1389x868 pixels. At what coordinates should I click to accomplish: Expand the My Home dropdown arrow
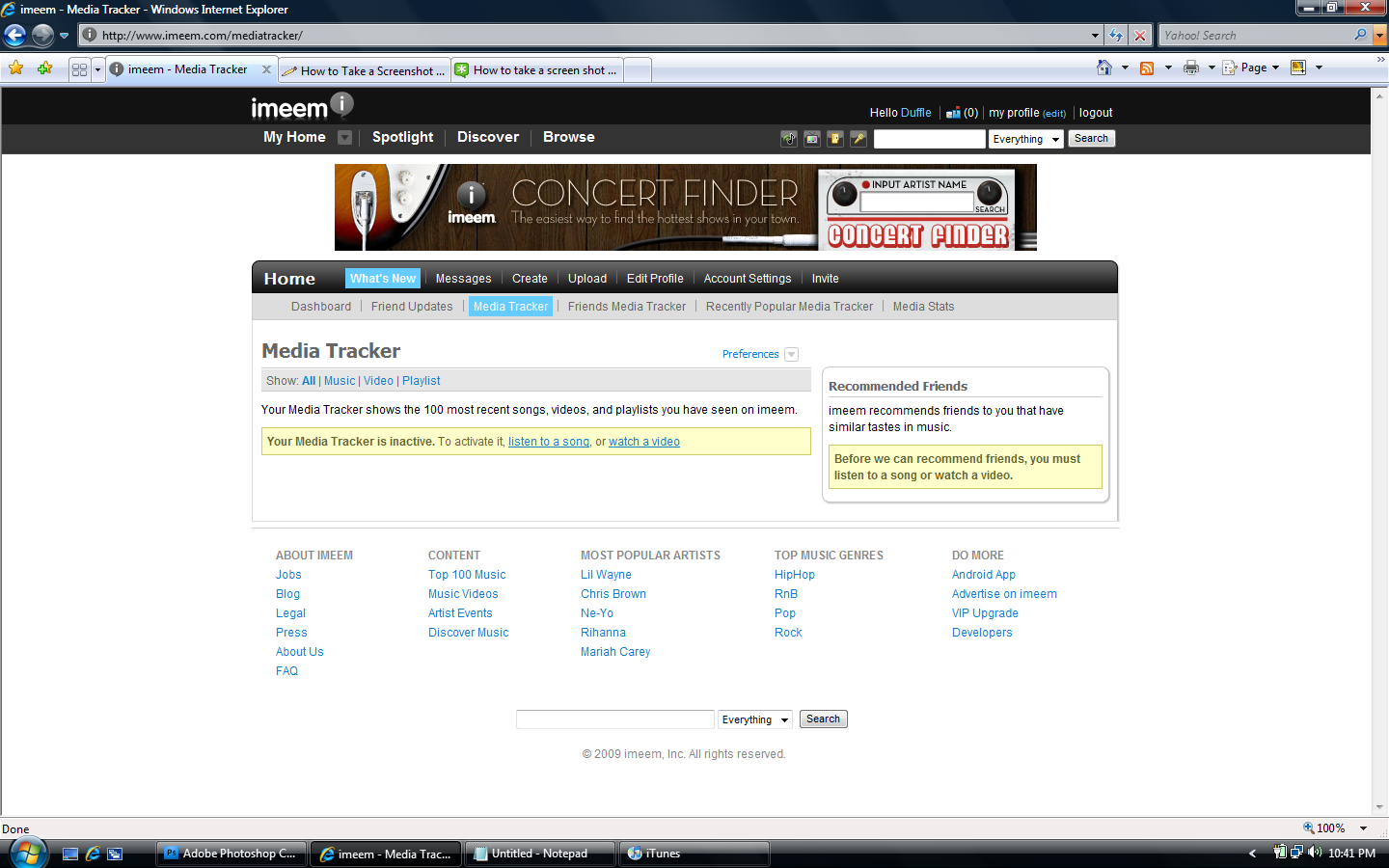tap(344, 137)
